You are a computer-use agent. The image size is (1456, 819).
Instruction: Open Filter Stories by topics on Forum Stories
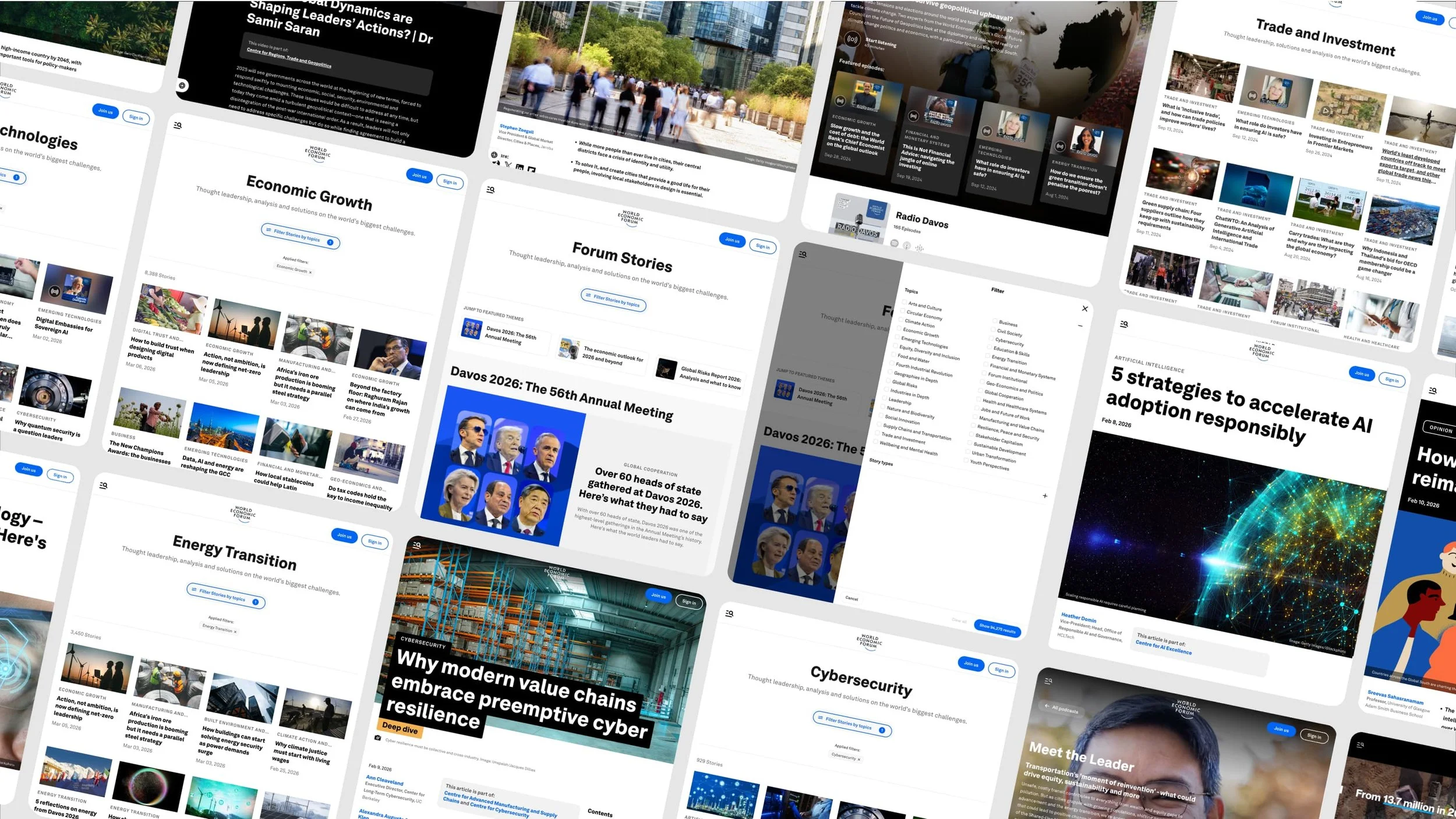coord(613,301)
